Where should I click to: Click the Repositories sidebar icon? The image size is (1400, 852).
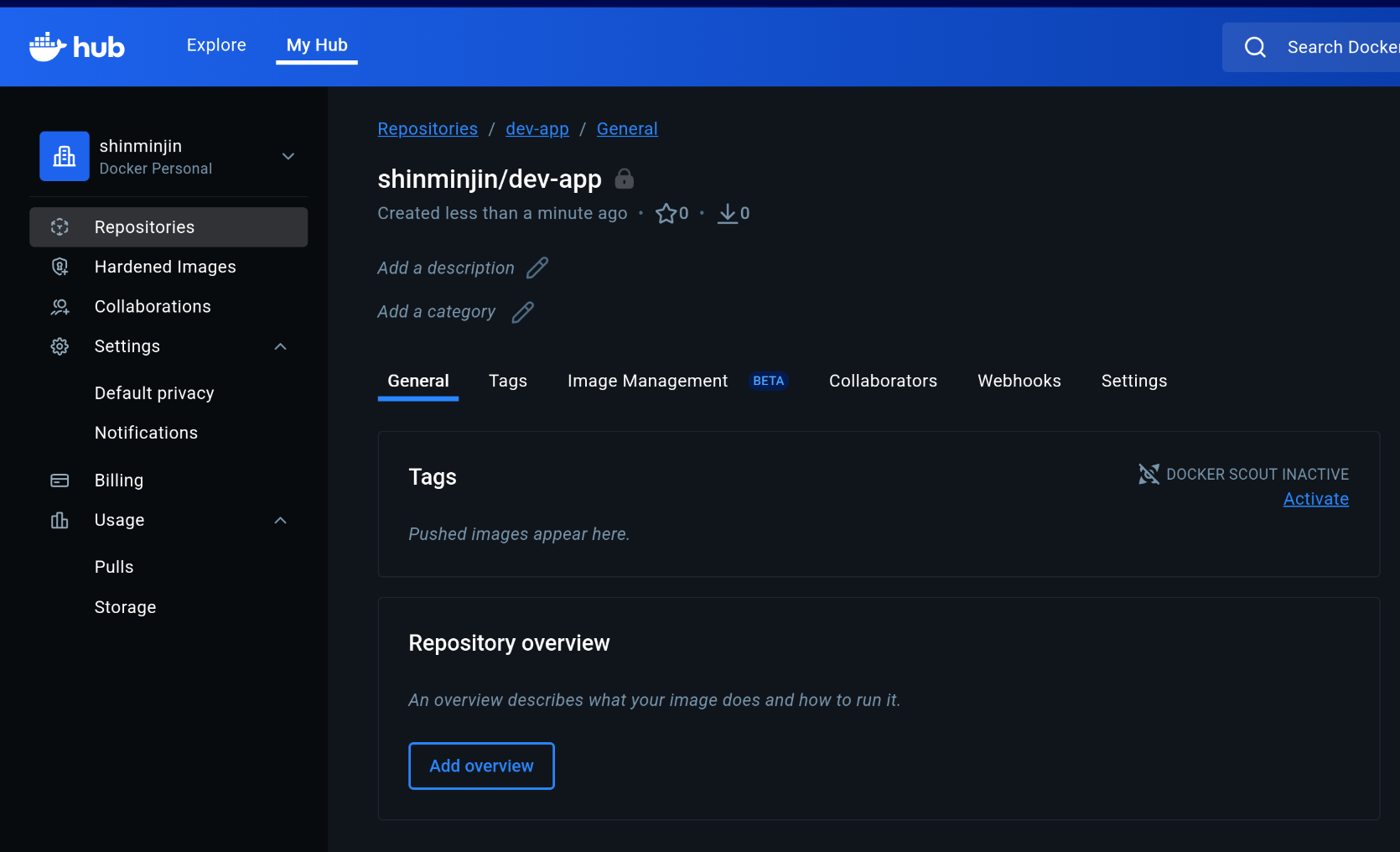coord(60,227)
